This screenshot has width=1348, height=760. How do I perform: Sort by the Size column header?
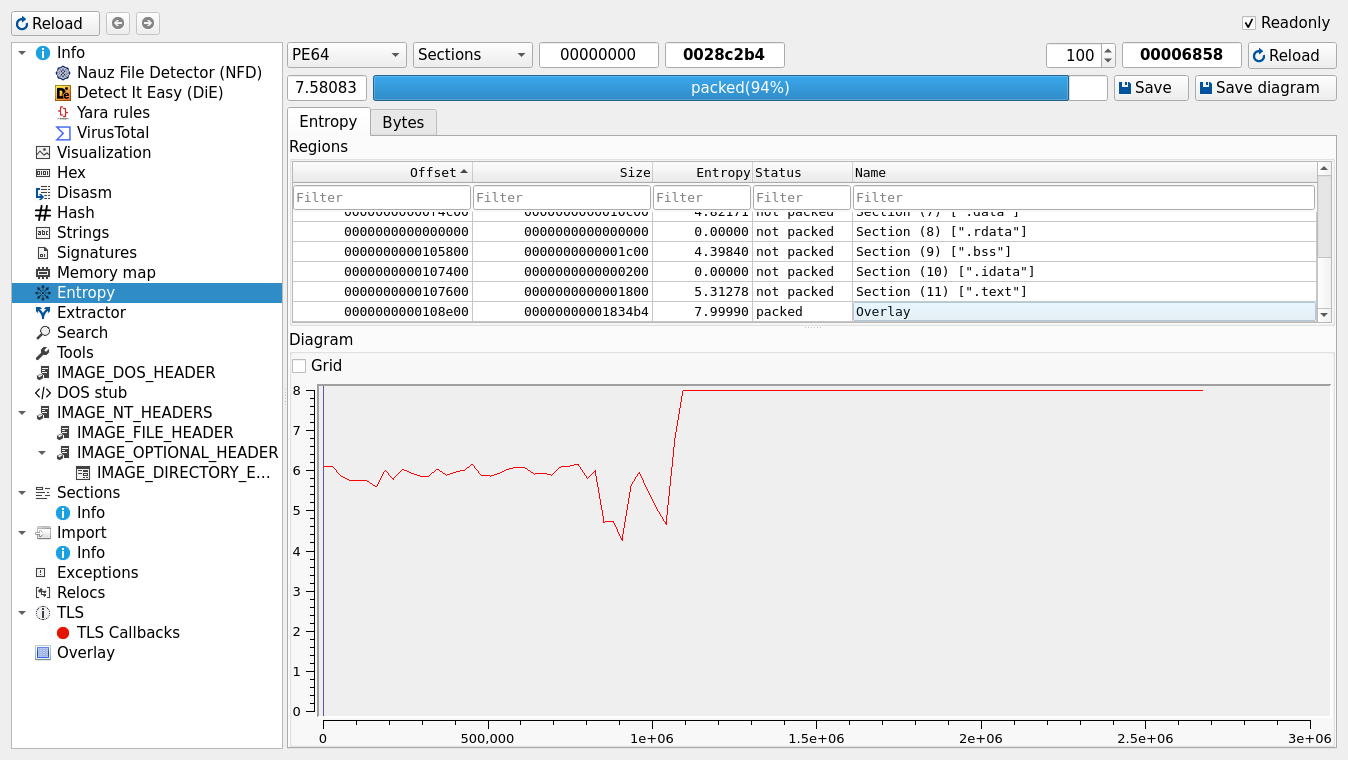[x=562, y=172]
